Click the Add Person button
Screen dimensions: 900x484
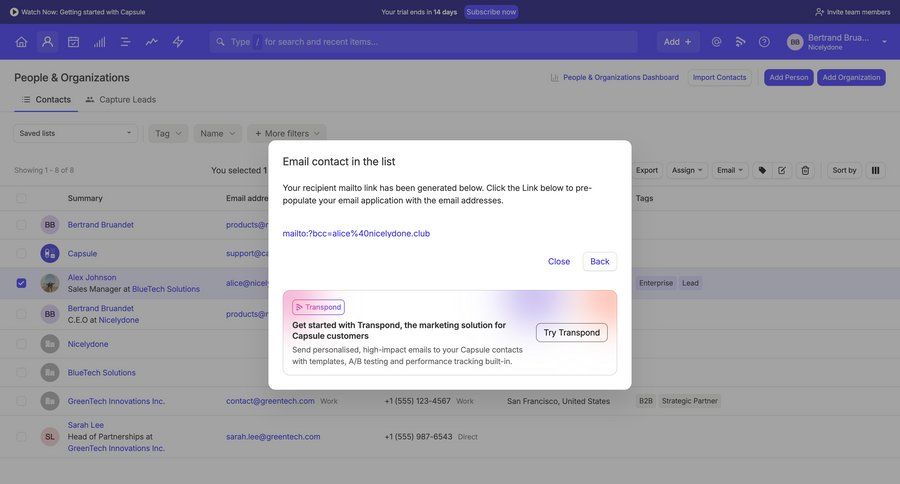(789, 78)
